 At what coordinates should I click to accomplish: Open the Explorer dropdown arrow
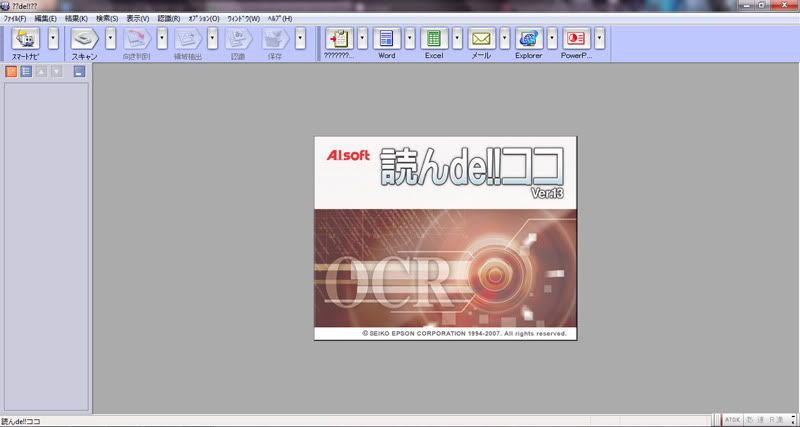(x=552, y=39)
